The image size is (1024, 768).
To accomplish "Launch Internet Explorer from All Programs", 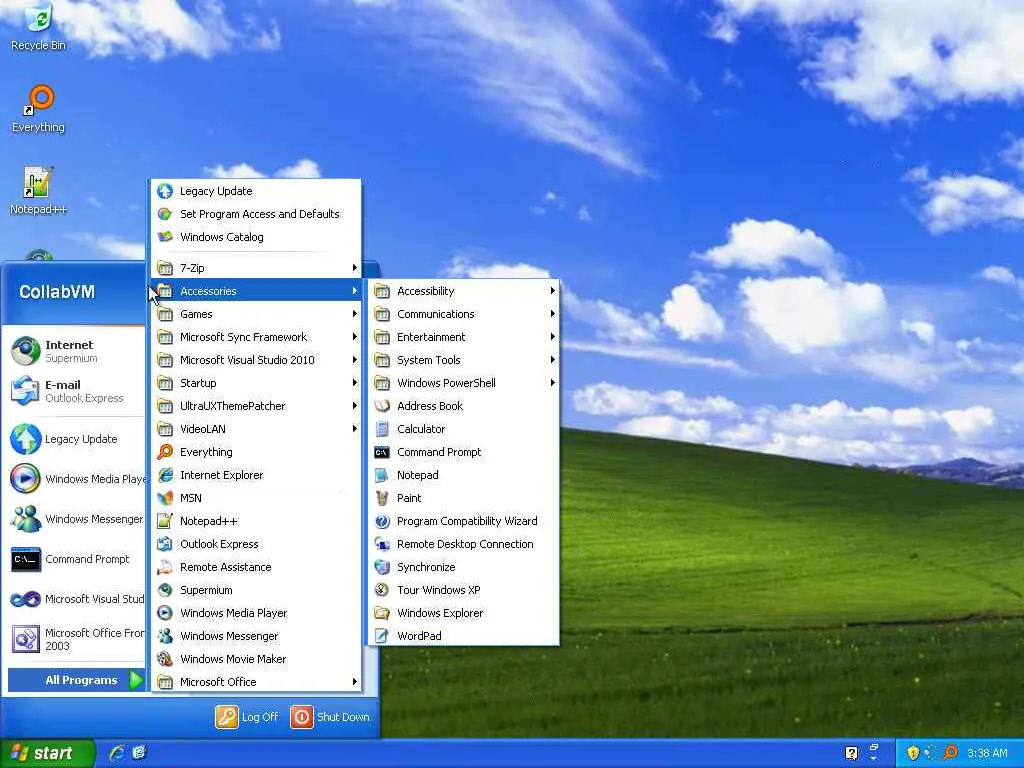I will click(x=256, y=475).
